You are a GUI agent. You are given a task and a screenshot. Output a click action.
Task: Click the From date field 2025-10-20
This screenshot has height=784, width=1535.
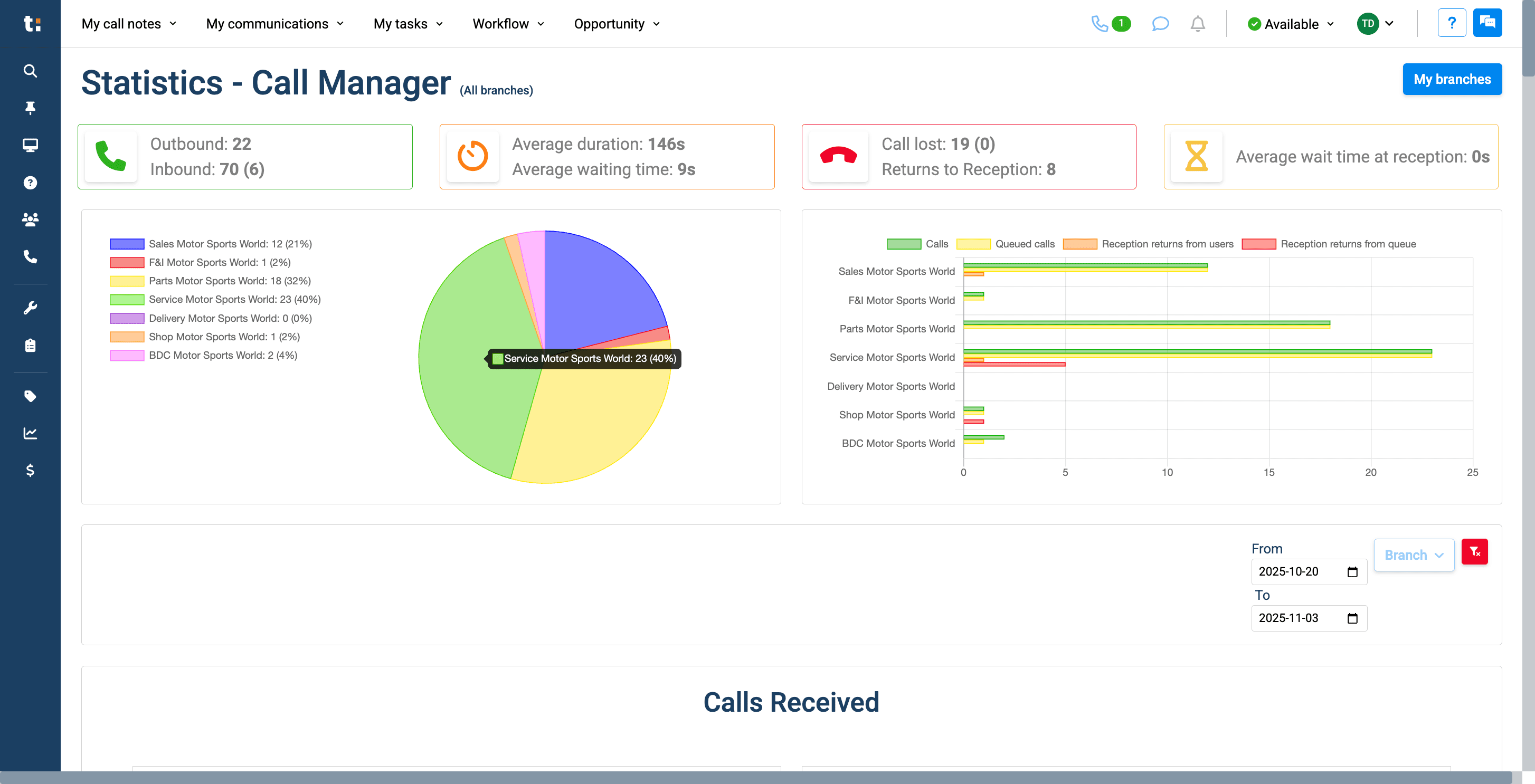coord(1309,572)
